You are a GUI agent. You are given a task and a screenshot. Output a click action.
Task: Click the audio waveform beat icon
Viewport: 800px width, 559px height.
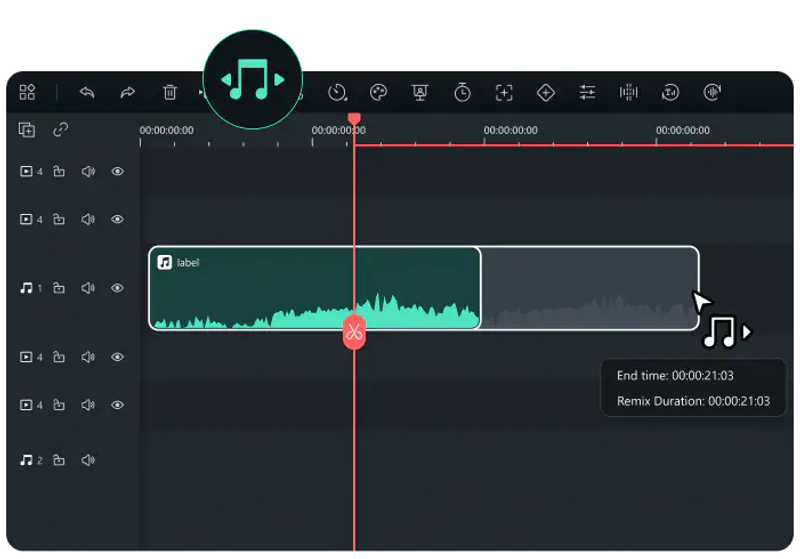tap(629, 92)
